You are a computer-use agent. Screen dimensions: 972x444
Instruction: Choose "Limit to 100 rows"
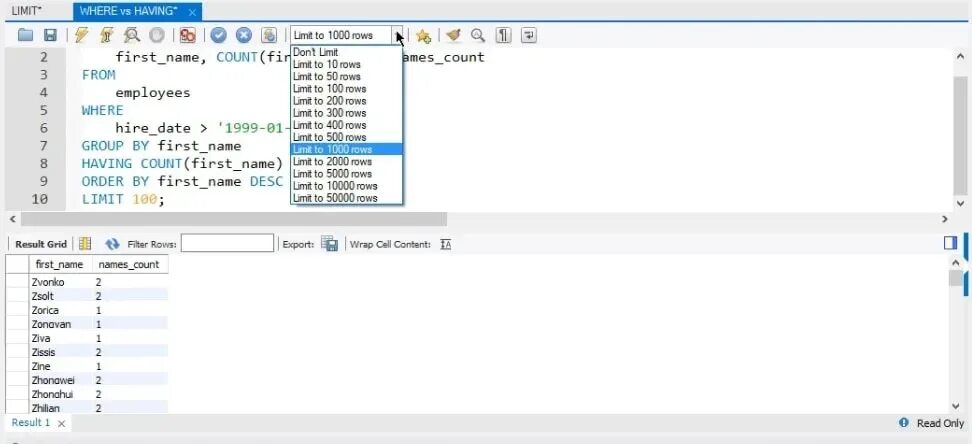pos(347,89)
